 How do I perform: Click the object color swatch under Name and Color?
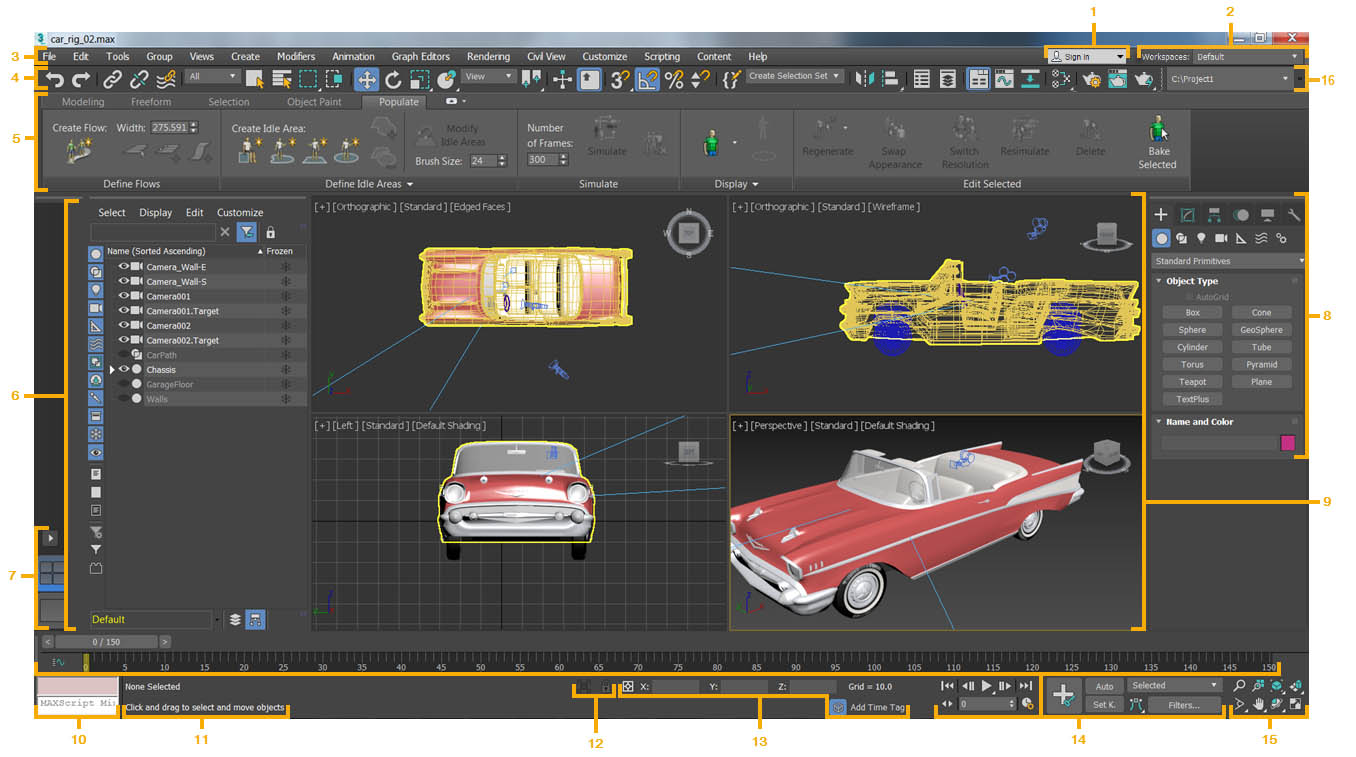[x=1288, y=443]
